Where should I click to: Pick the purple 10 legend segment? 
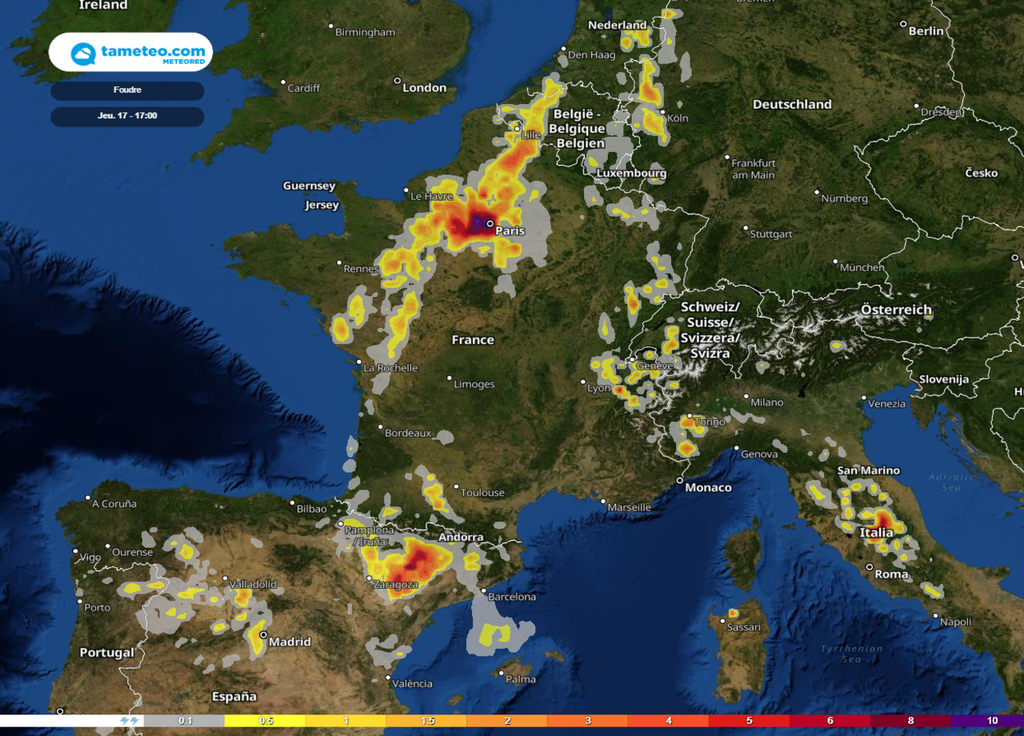point(987,721)
